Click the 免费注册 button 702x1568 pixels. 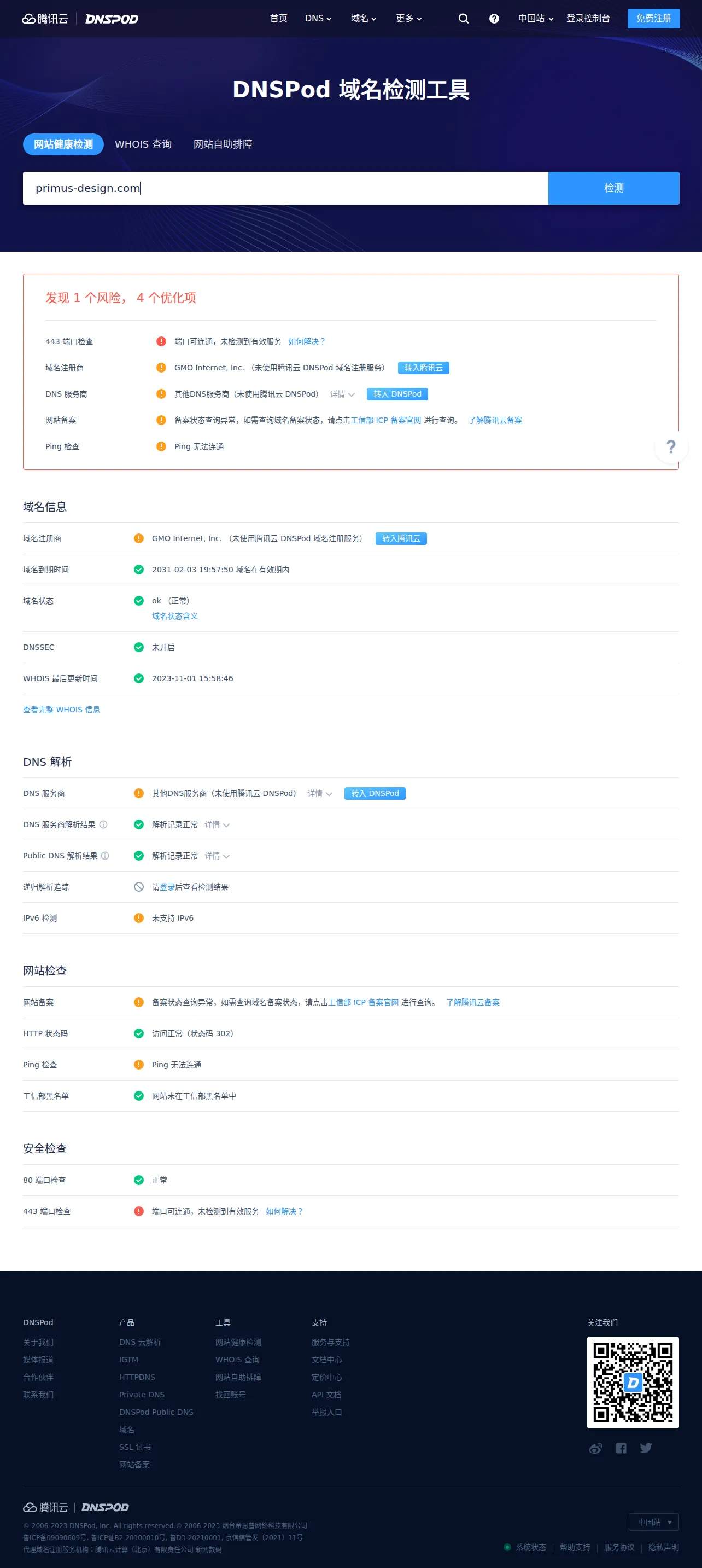click(654, 18)
